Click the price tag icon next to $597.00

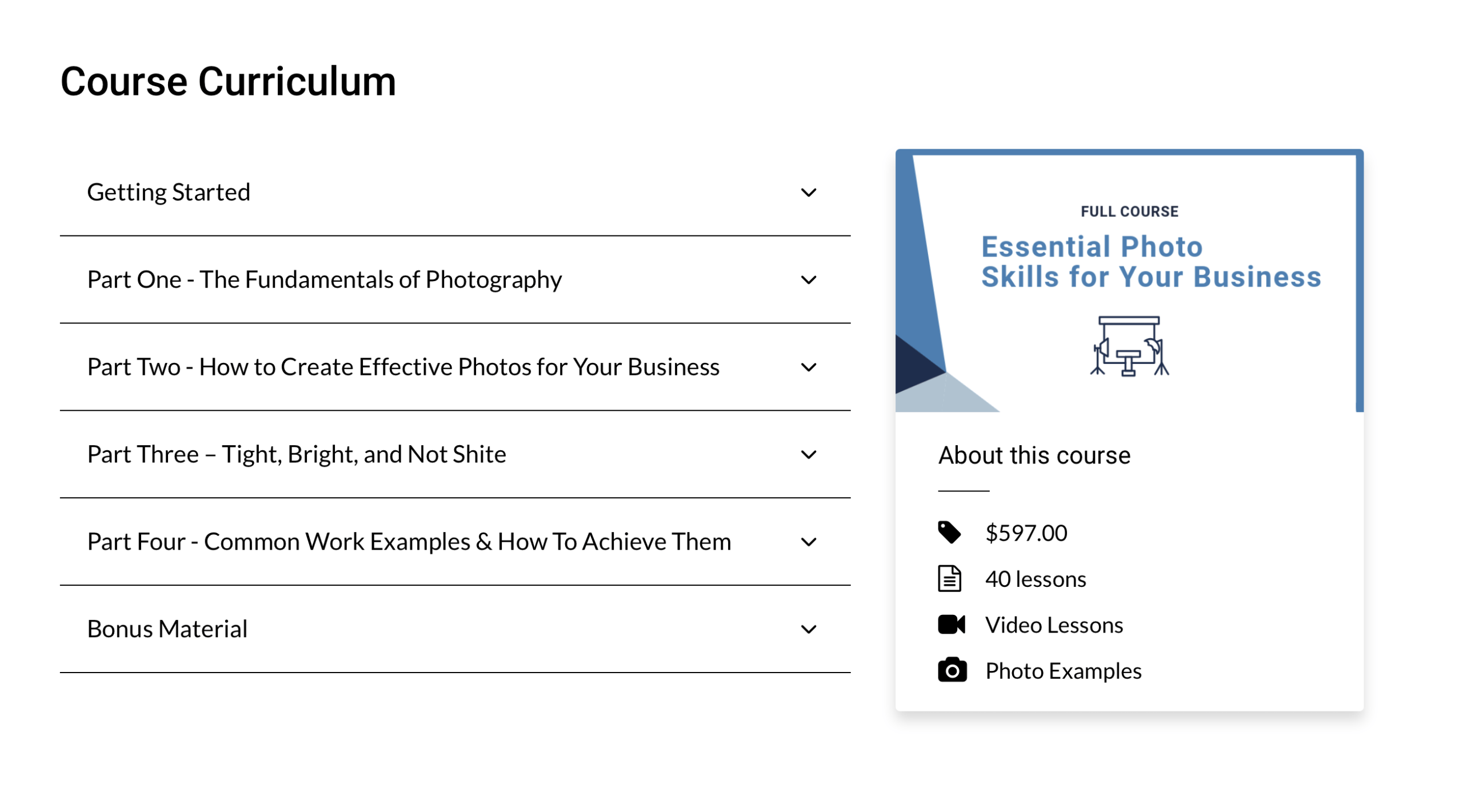950,532
